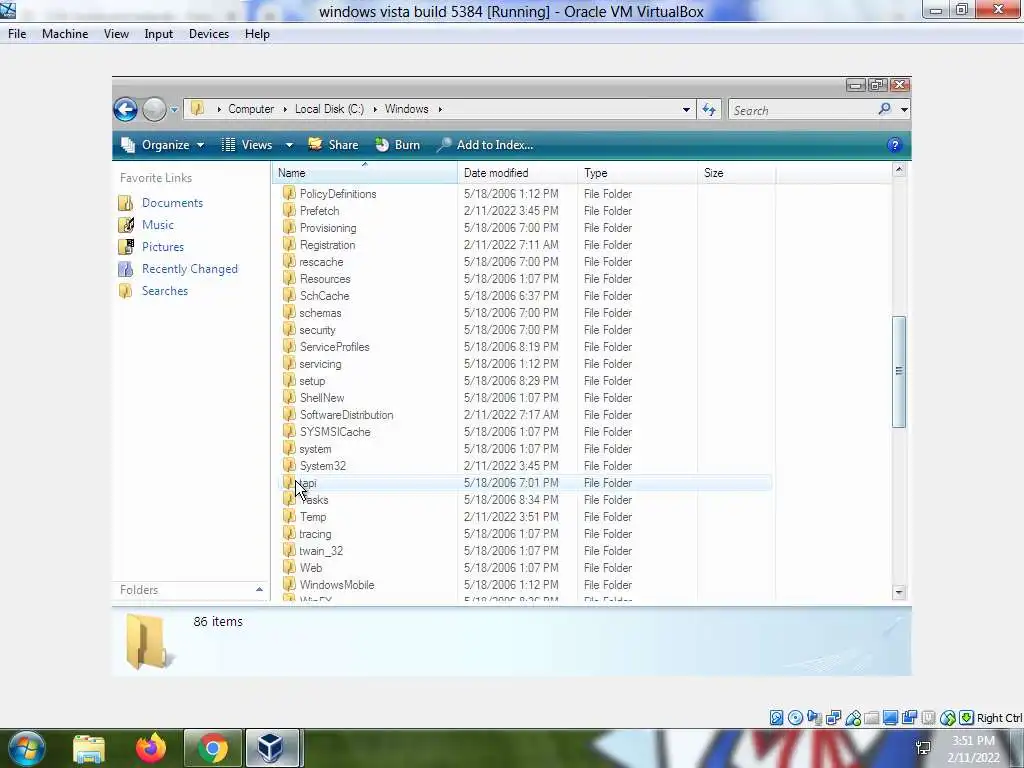Viewport: 1024px width, 768px height.
Task: Open Pictures favorite link
Action: (163, 247)
